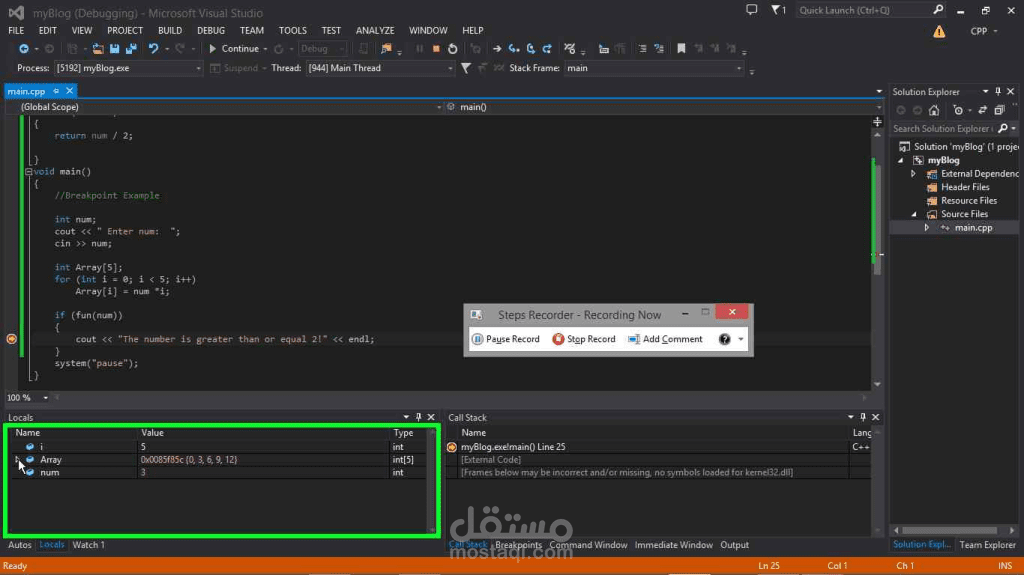Open the DEBUG menu
Screen dimensions: 1024x575
(211, 30)
